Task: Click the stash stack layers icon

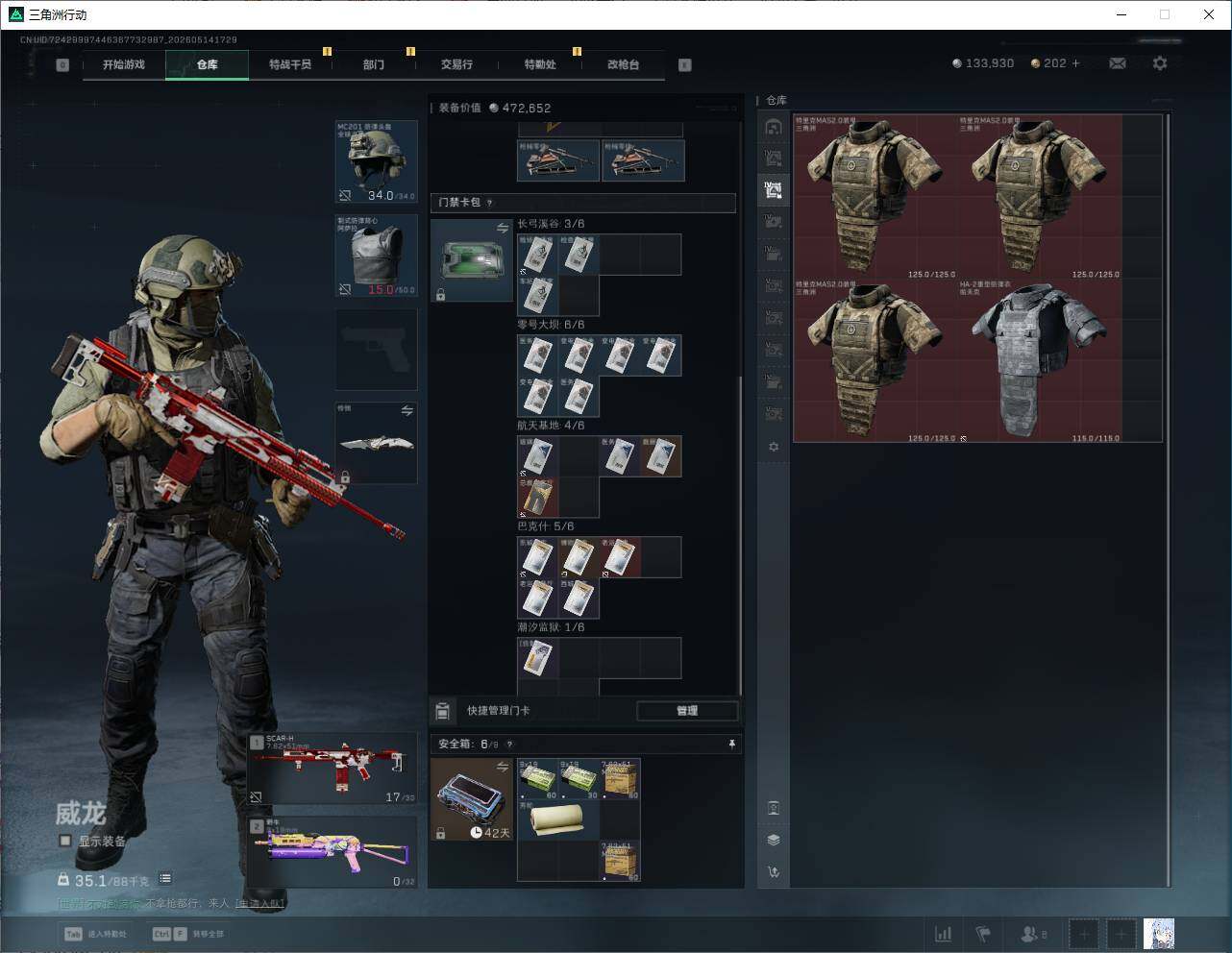Action: pos(774,840)
